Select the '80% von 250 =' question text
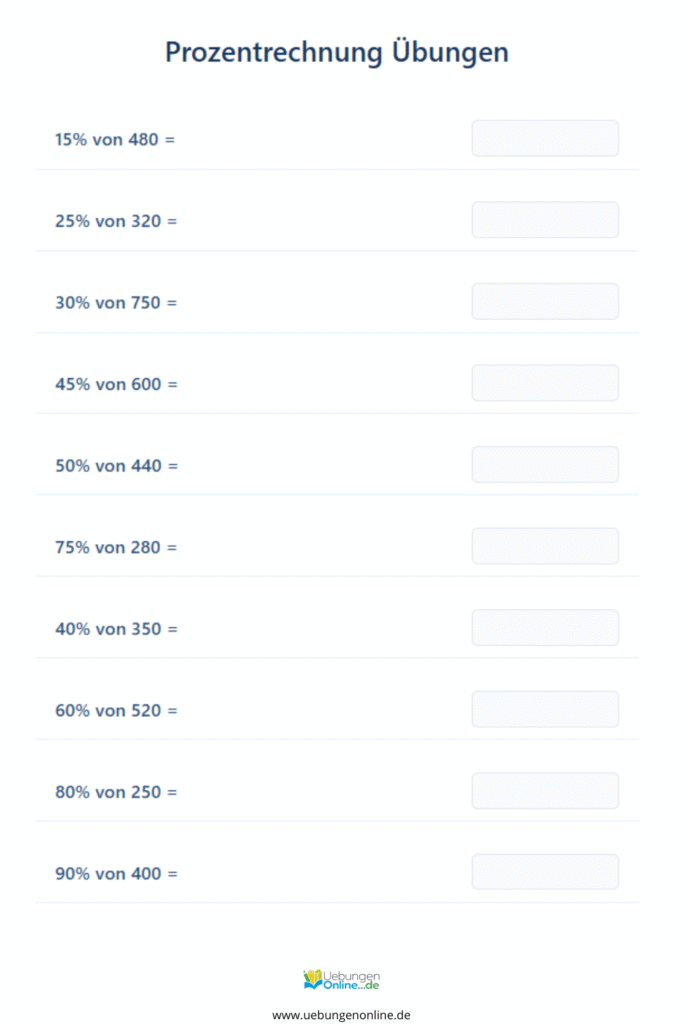This screenshot has width=683, height=1024. [116, 792]
